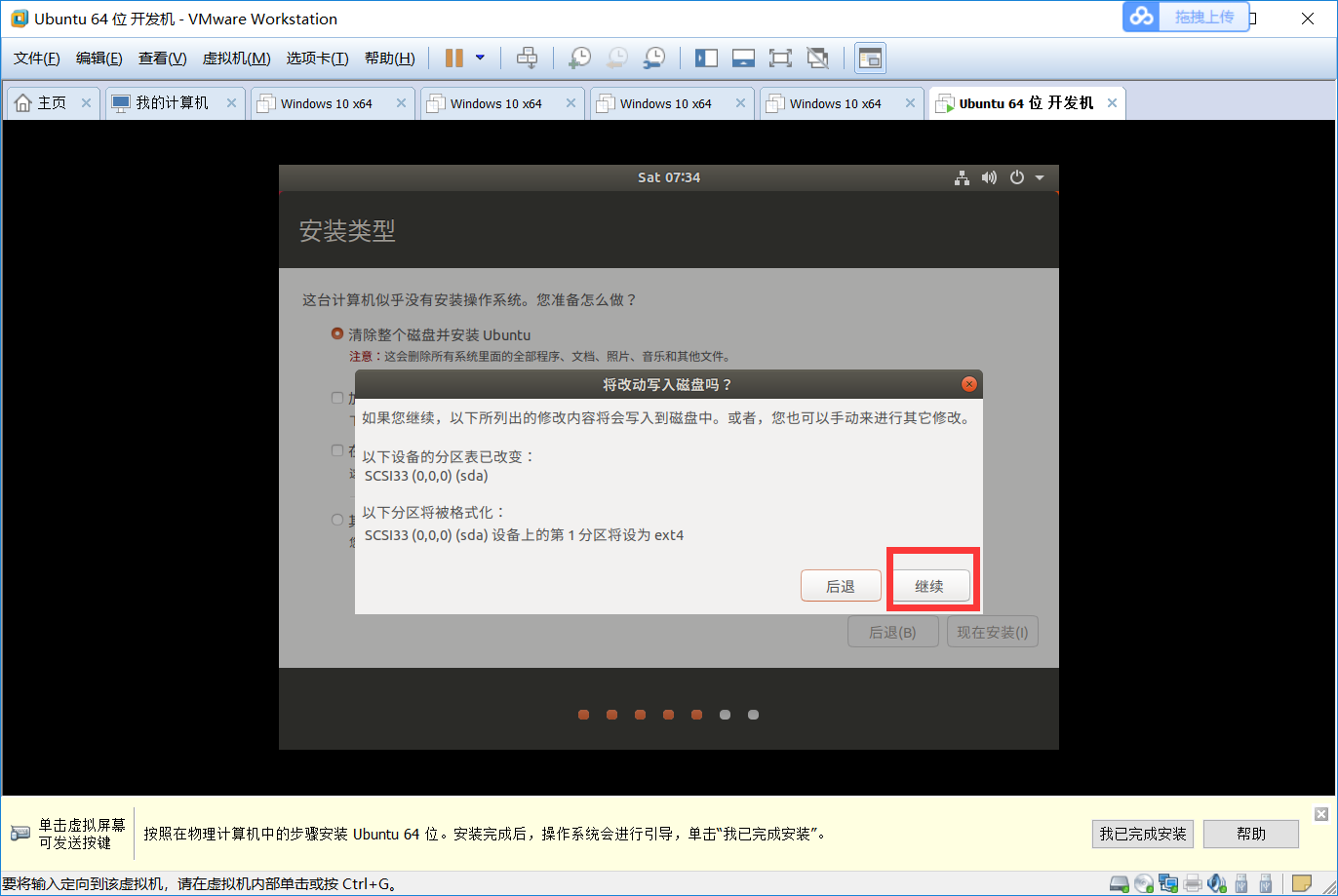This screenshot has width=1338, height=896.
Task: Pause the running virtual machine
Action: tap(453, 58)
